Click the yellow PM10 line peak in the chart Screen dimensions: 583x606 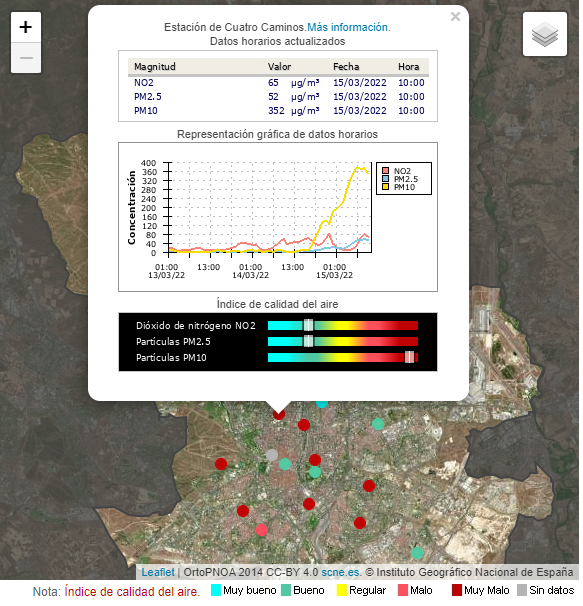(358, 167)
